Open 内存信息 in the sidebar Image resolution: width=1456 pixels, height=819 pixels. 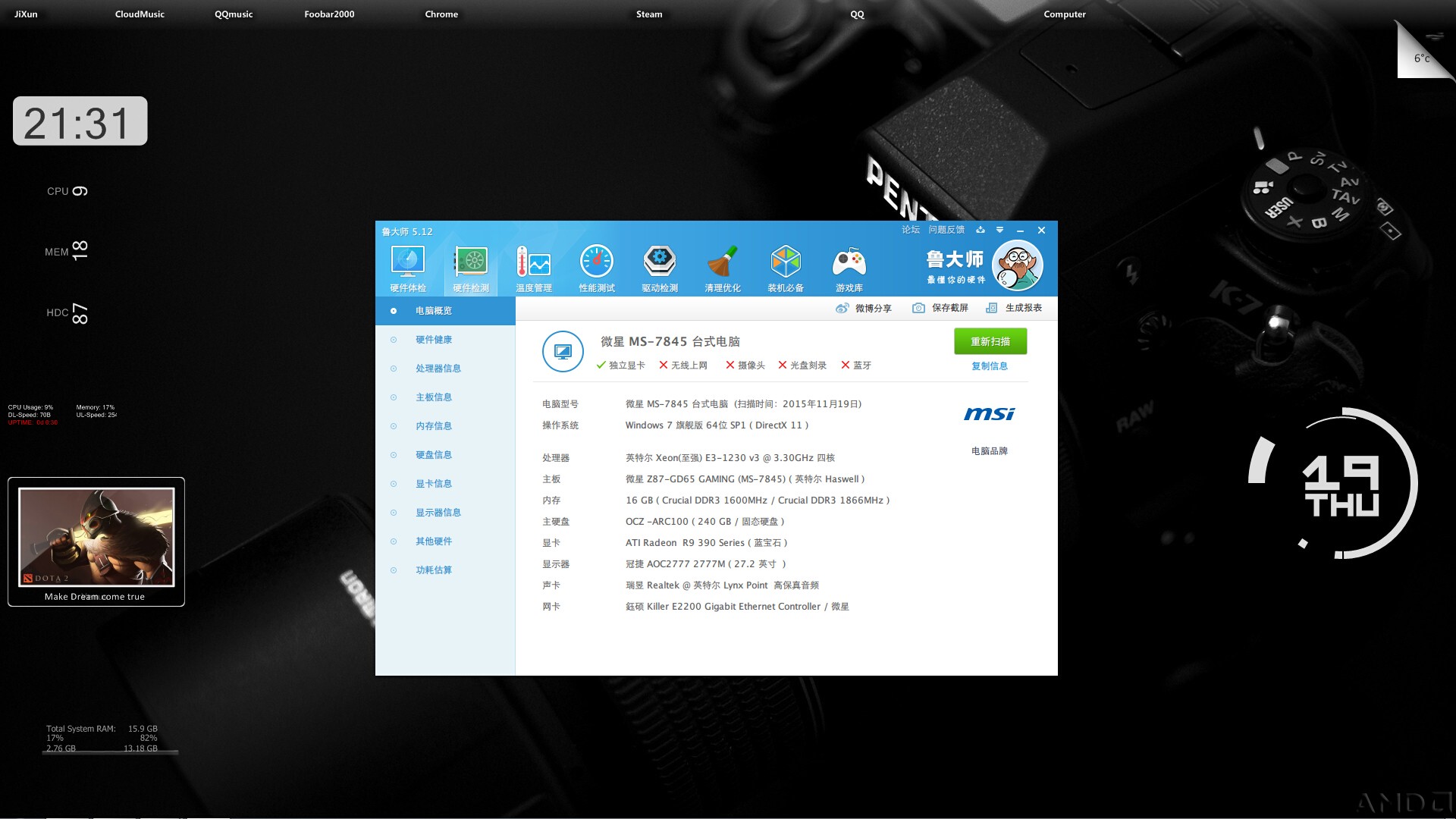pos(445,426)
